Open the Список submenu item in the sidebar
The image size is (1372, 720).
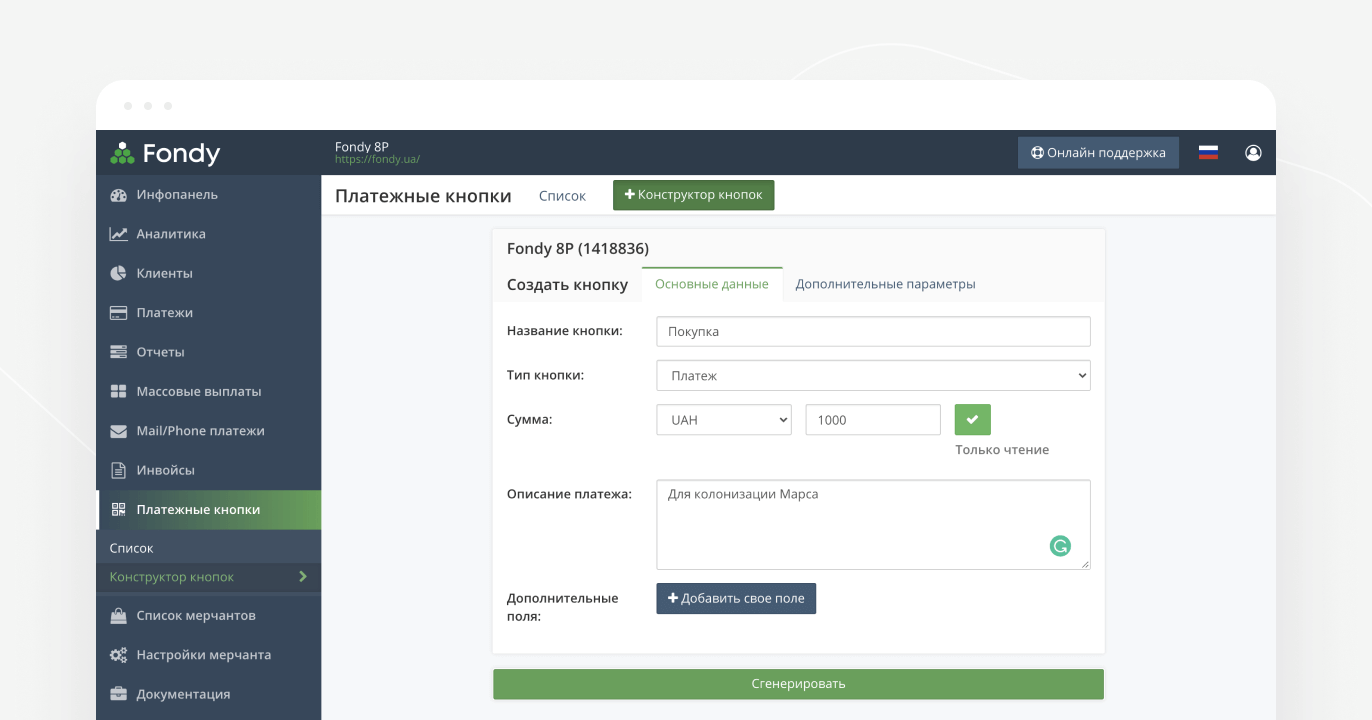pyautogui.click(x=208, y=548)
